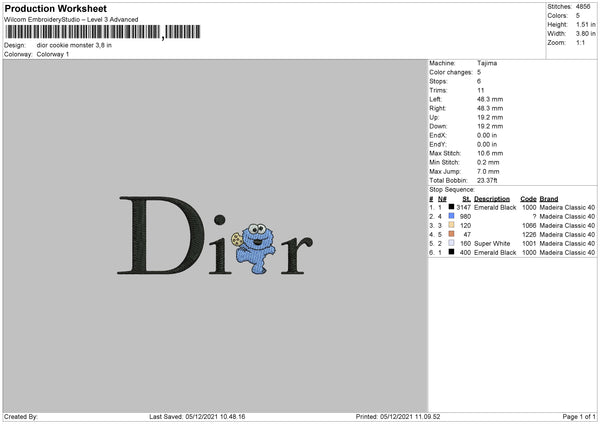
Task: Click the Machine value Tajima
Action: [x=487, y=63]
